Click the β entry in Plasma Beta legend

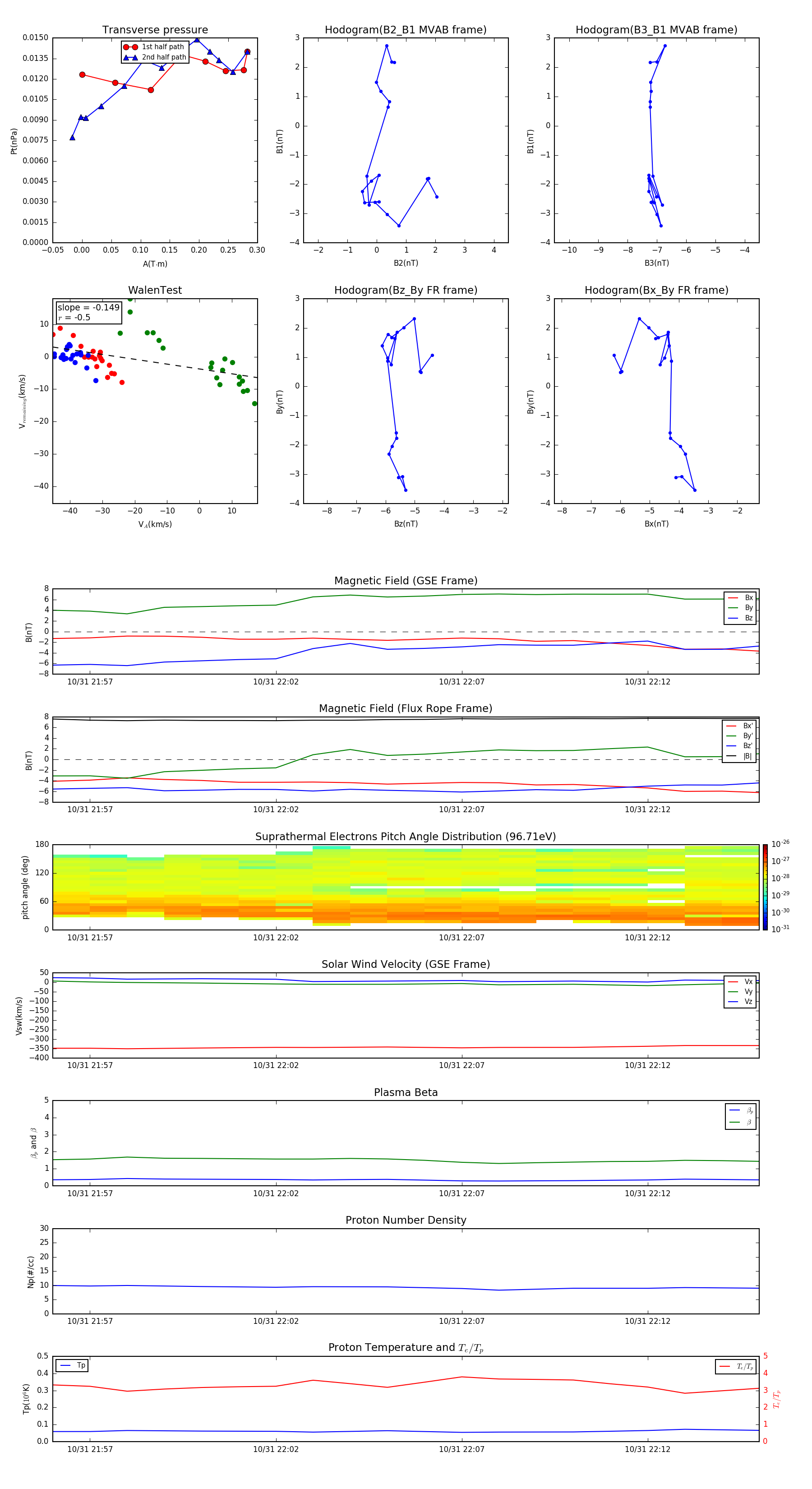point(741,1122)
